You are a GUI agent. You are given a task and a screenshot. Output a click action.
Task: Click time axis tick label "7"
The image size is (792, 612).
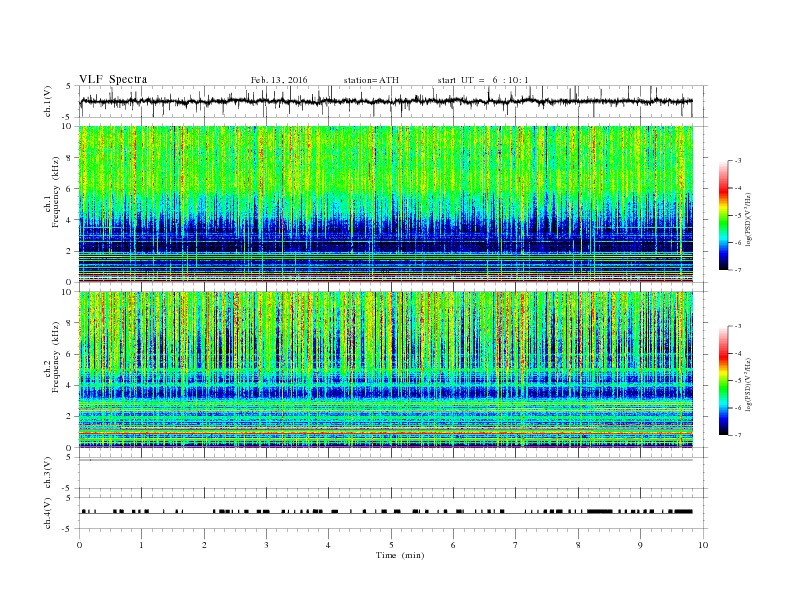click(516, 545)
